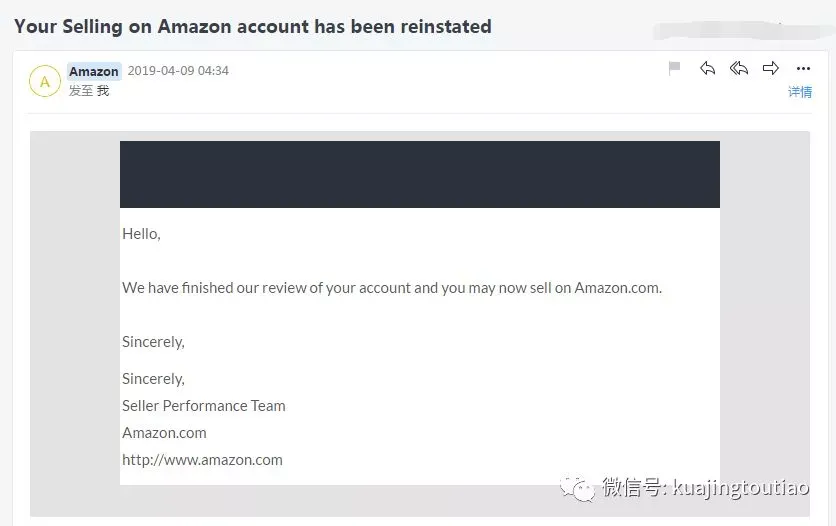The height and width of the screenshot is (526, 836).
Task: Open the http://www.amazon.com link
Action: 202,460
